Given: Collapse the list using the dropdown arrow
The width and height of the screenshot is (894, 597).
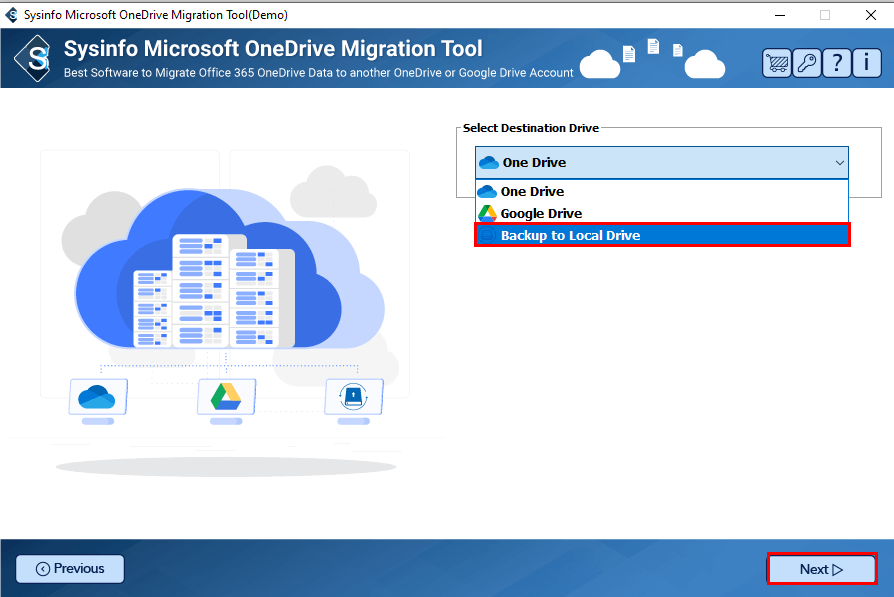Looking at the screenshot, I should pos(839,163).
